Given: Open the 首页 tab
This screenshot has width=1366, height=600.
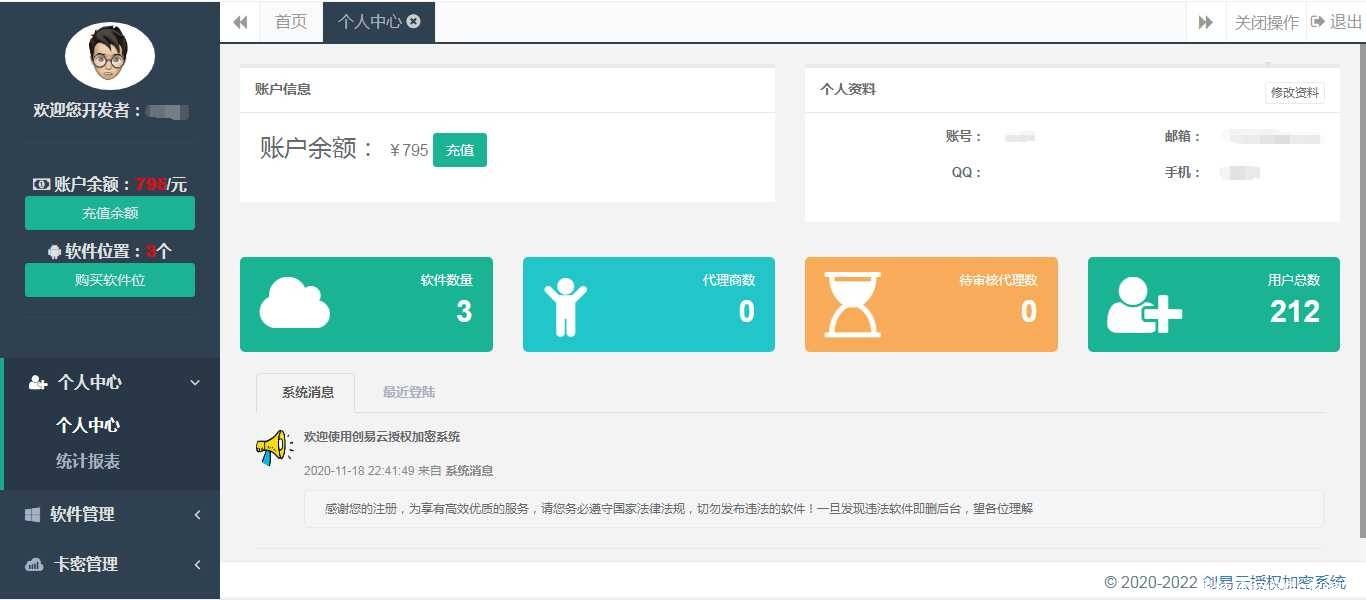Looking at the screenshot, I should pyautogui.click(x=291, y=22).
